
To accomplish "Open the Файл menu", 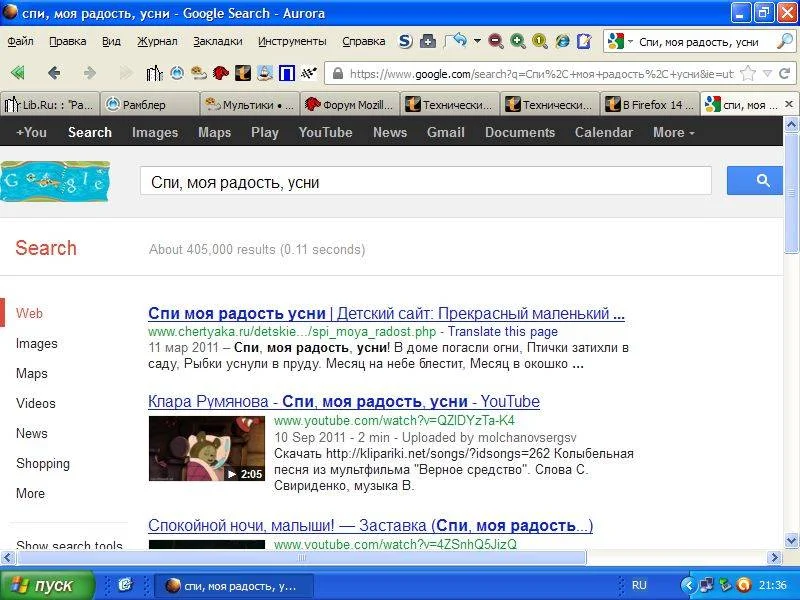I will tap(20, 41).
